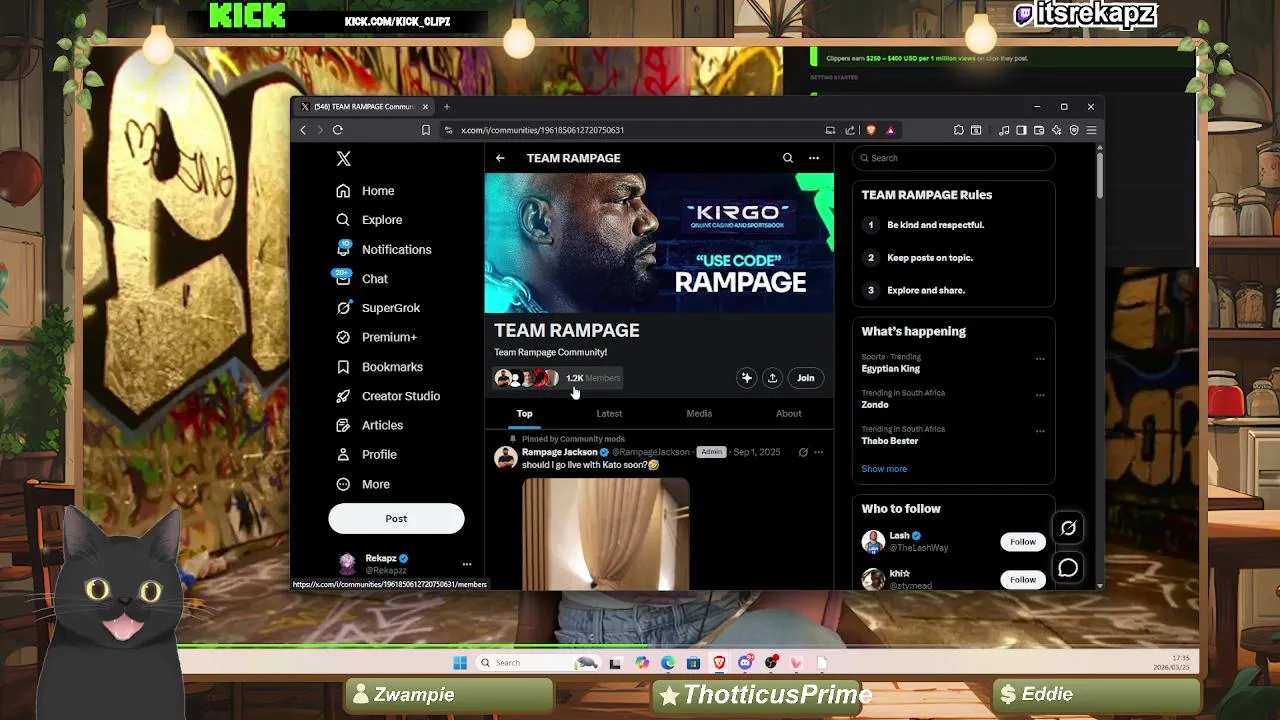The image size is (1280, 720).
Task: Open the Egyptian King trending topic
Action: point(890,369)
